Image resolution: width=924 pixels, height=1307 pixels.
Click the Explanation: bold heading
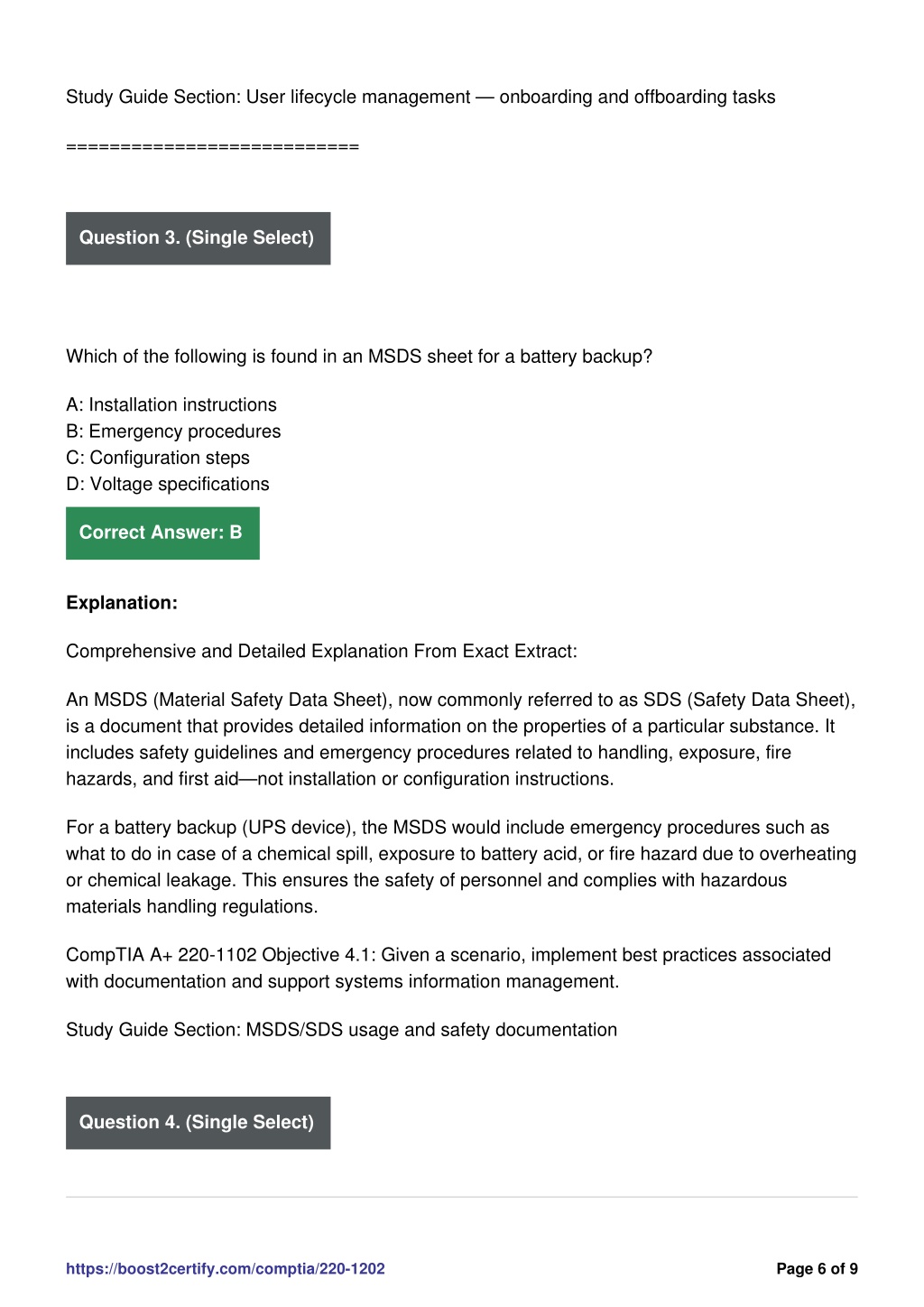coord(122,603)
